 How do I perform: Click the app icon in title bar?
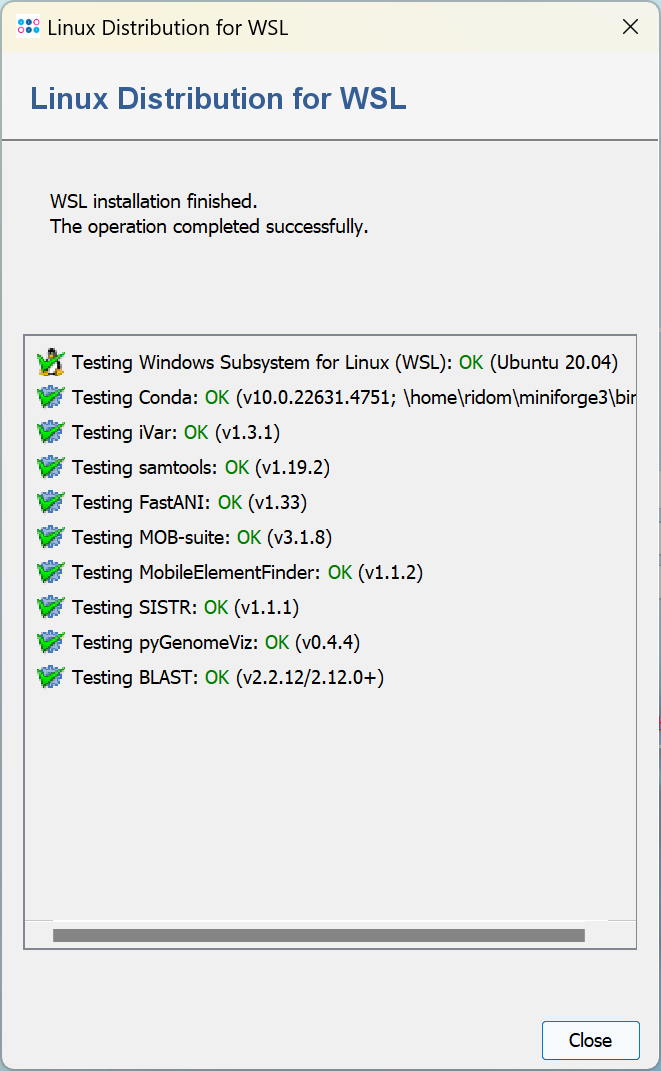(x=29, y=27)
